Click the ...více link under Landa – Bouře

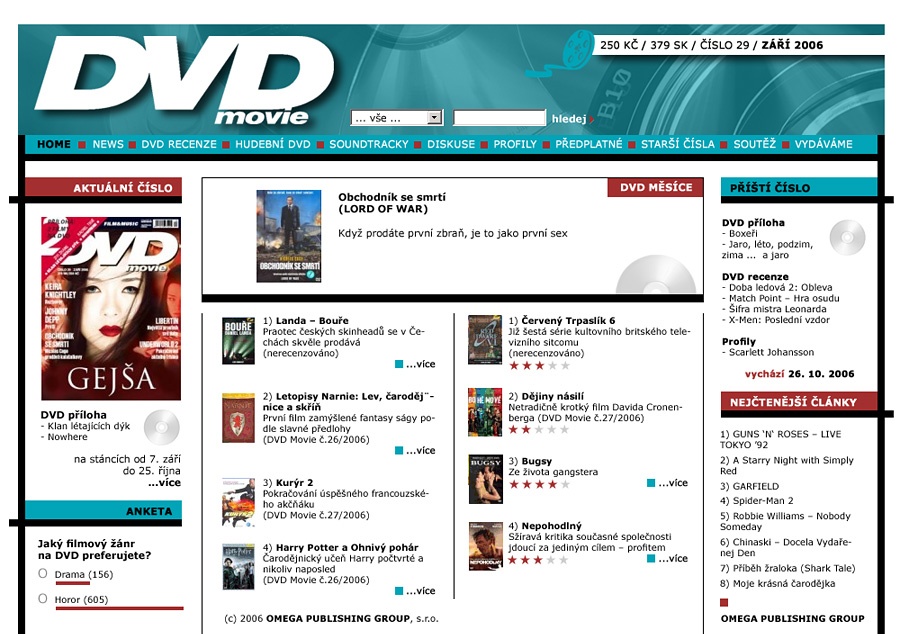click(x=421, y=364)
